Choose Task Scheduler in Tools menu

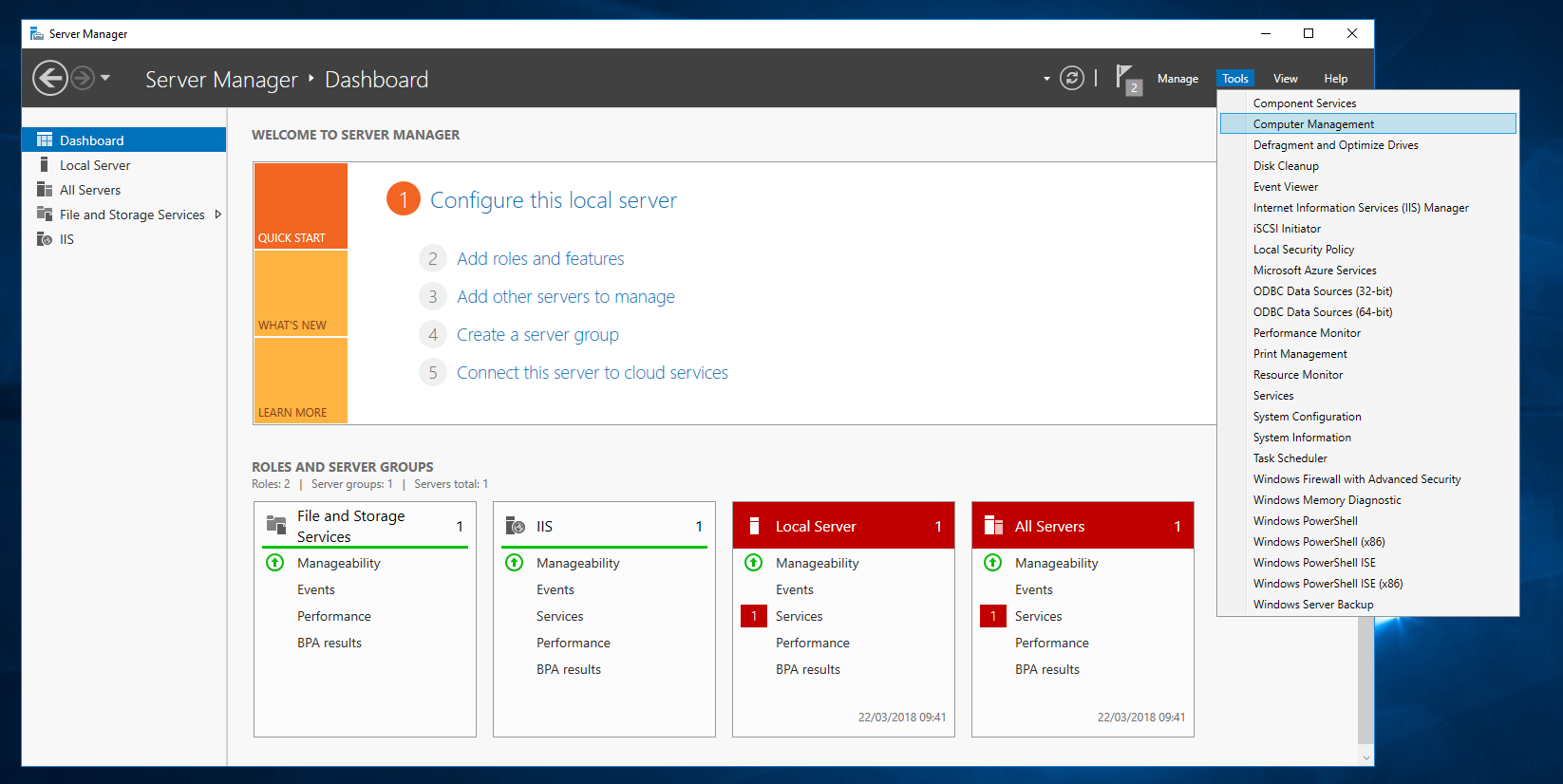(x=1368, y=458)
